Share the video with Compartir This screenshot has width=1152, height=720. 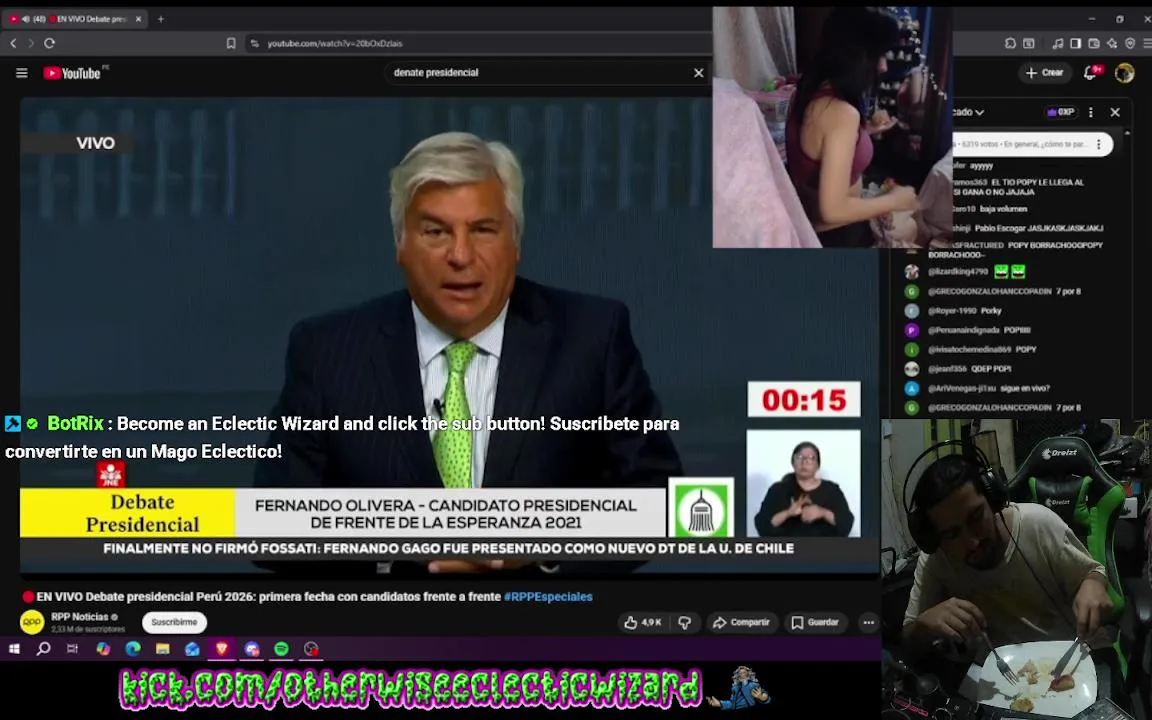pos(741,622)
